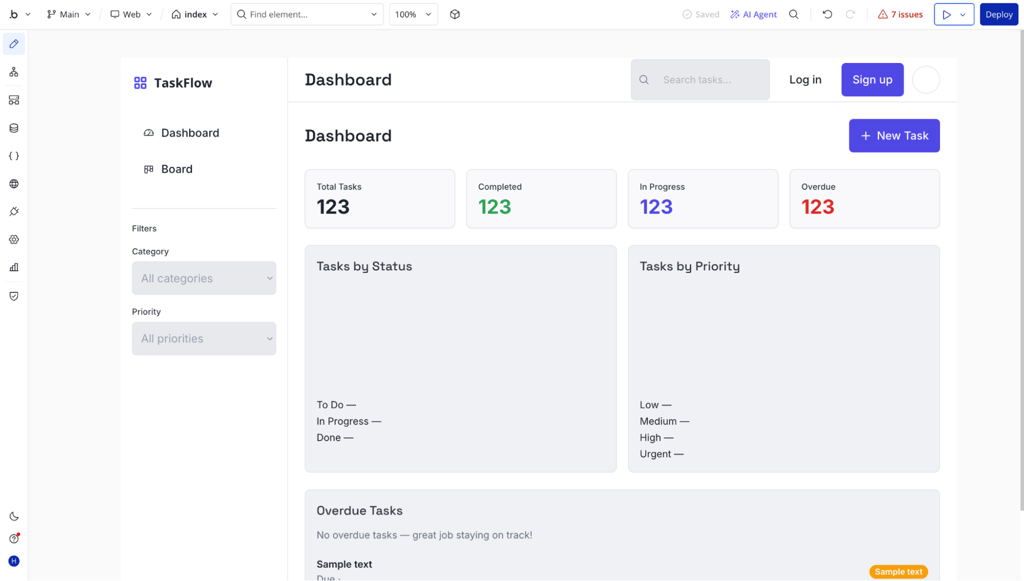1024x581 pixels.
Task: Open the curly braces Backend icon
Action: coord(14,156)
